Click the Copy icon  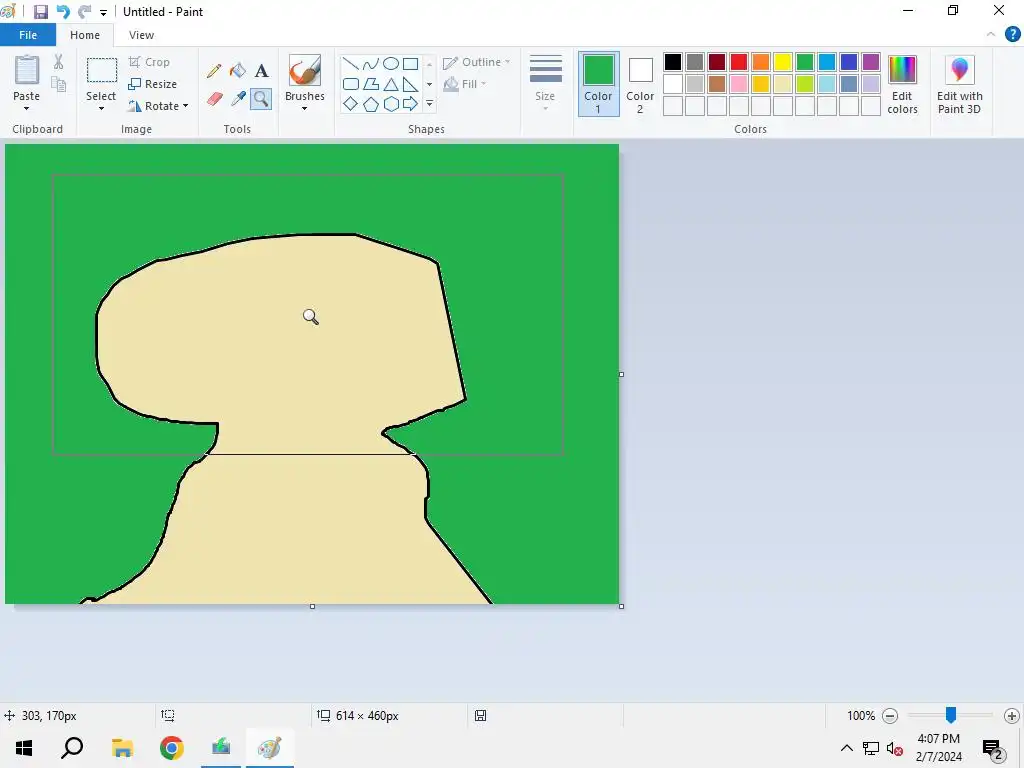pyautogui.click(x=59, y=84)
